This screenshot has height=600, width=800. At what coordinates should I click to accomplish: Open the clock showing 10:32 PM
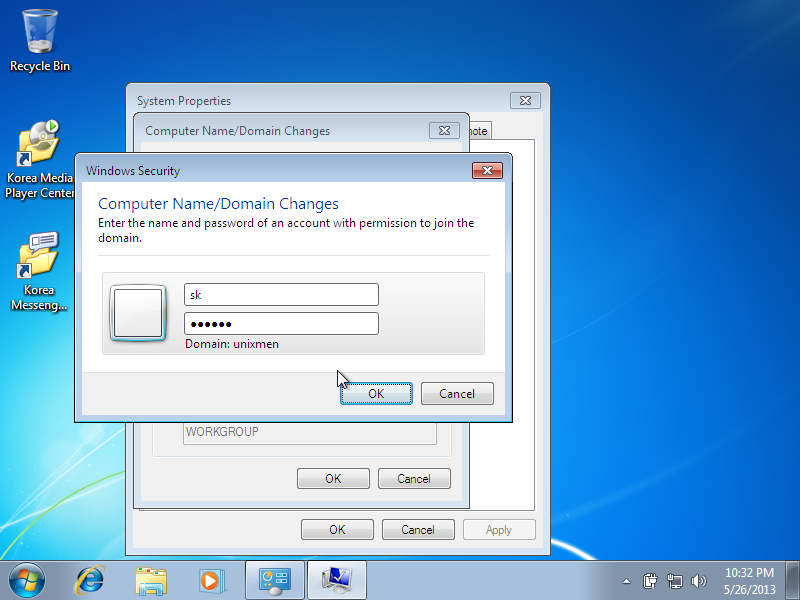tap(749, 581)
